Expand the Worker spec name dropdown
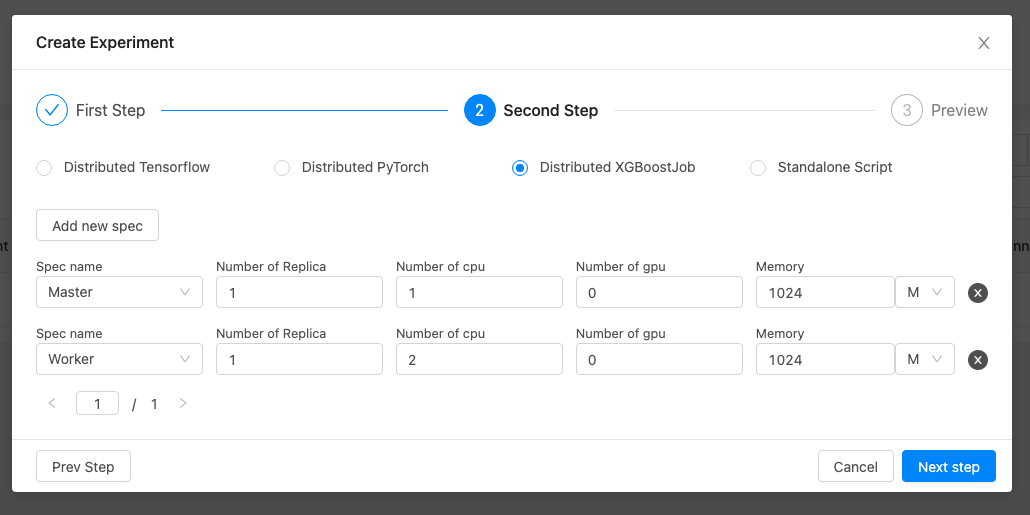Image resolution: width=1030 pixels, height=515 pixels. (x=119, y=359)
